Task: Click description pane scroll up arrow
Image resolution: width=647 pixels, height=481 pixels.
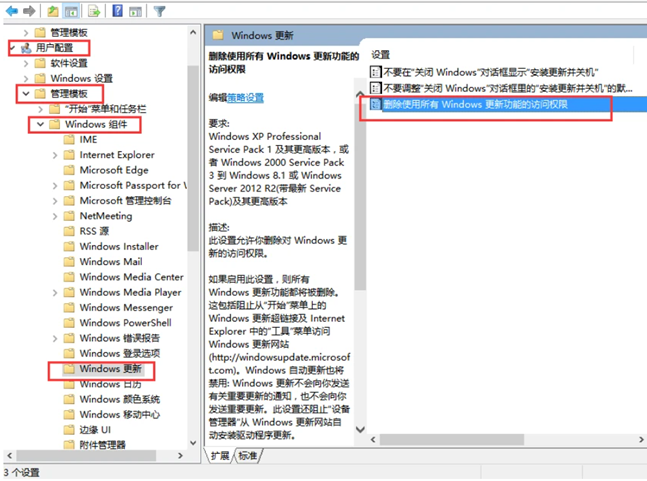Action: [x=360, y=94]
